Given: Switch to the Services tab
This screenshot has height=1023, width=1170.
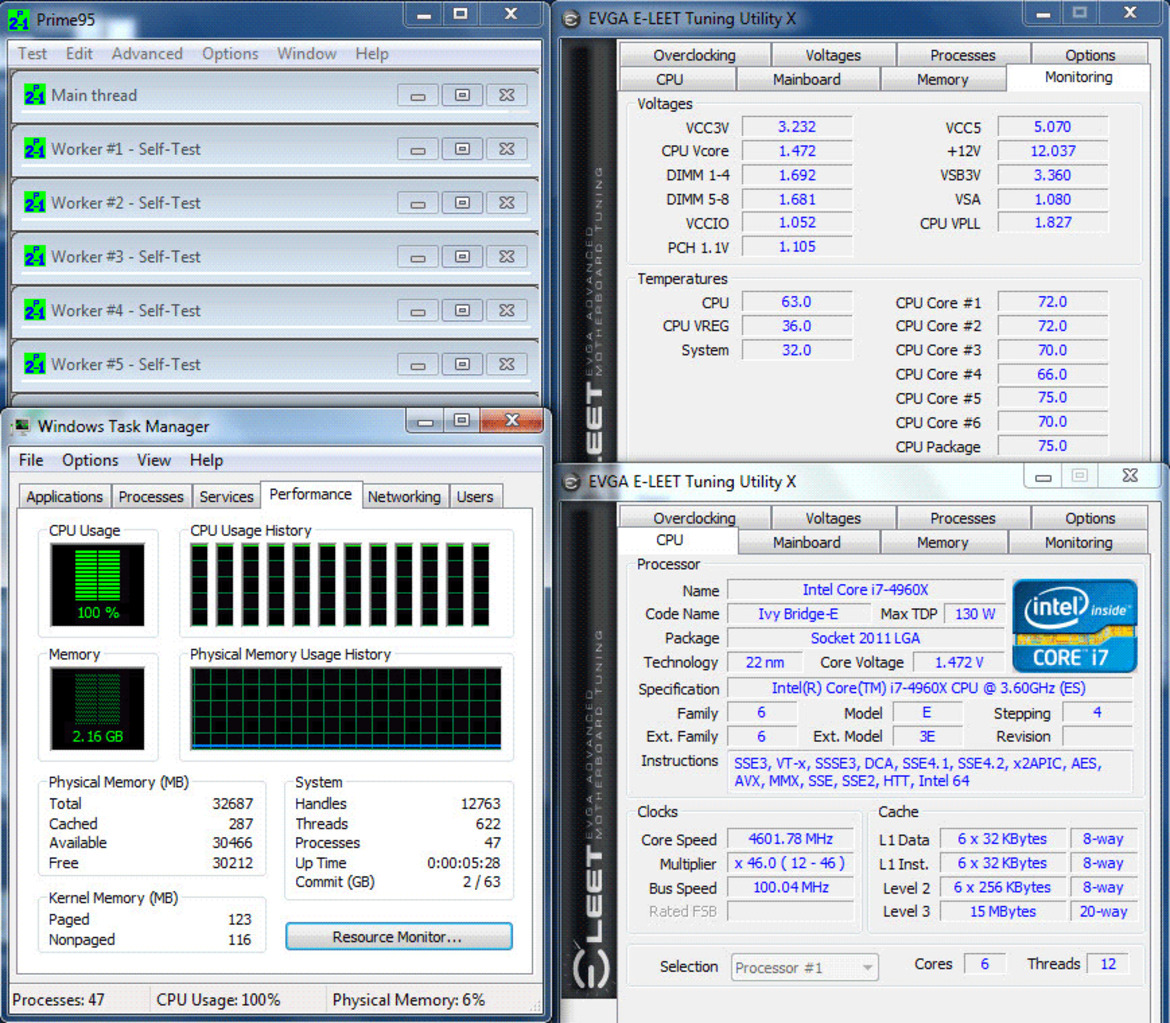Looking at the screenshot, I should pyautogui.click(x=226, y=497).
